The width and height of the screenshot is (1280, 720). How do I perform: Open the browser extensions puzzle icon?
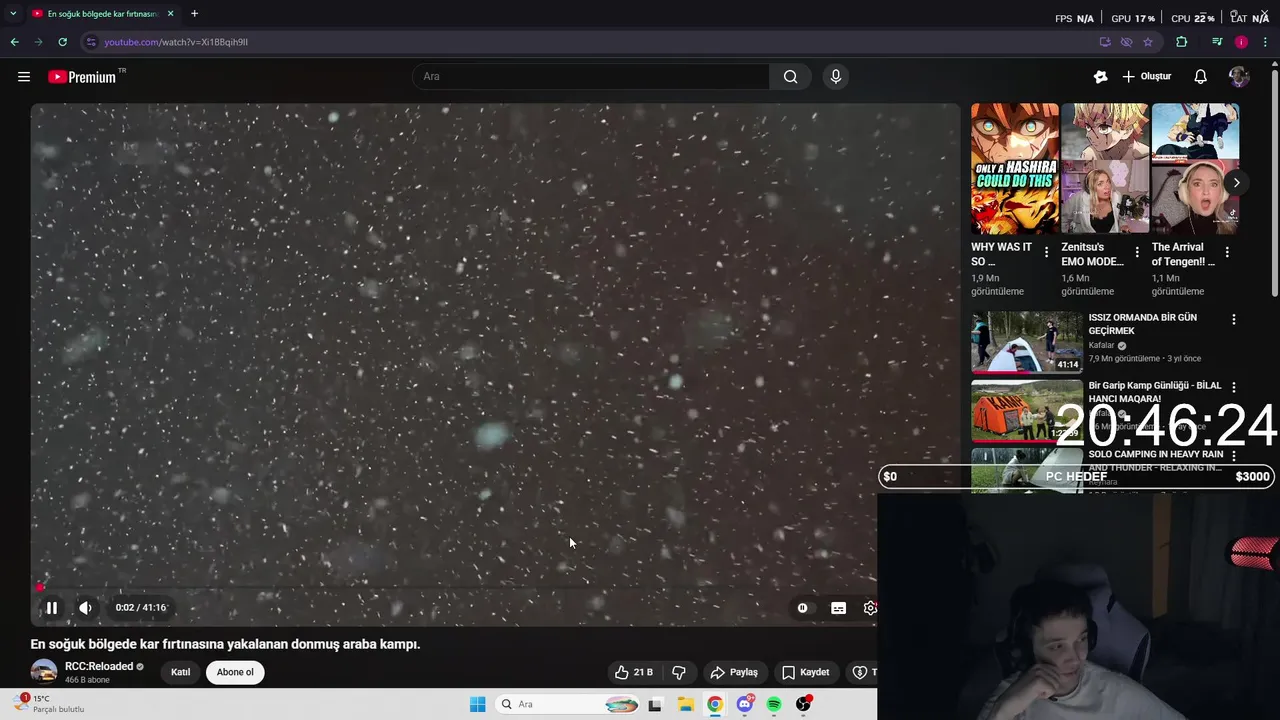1182,42
